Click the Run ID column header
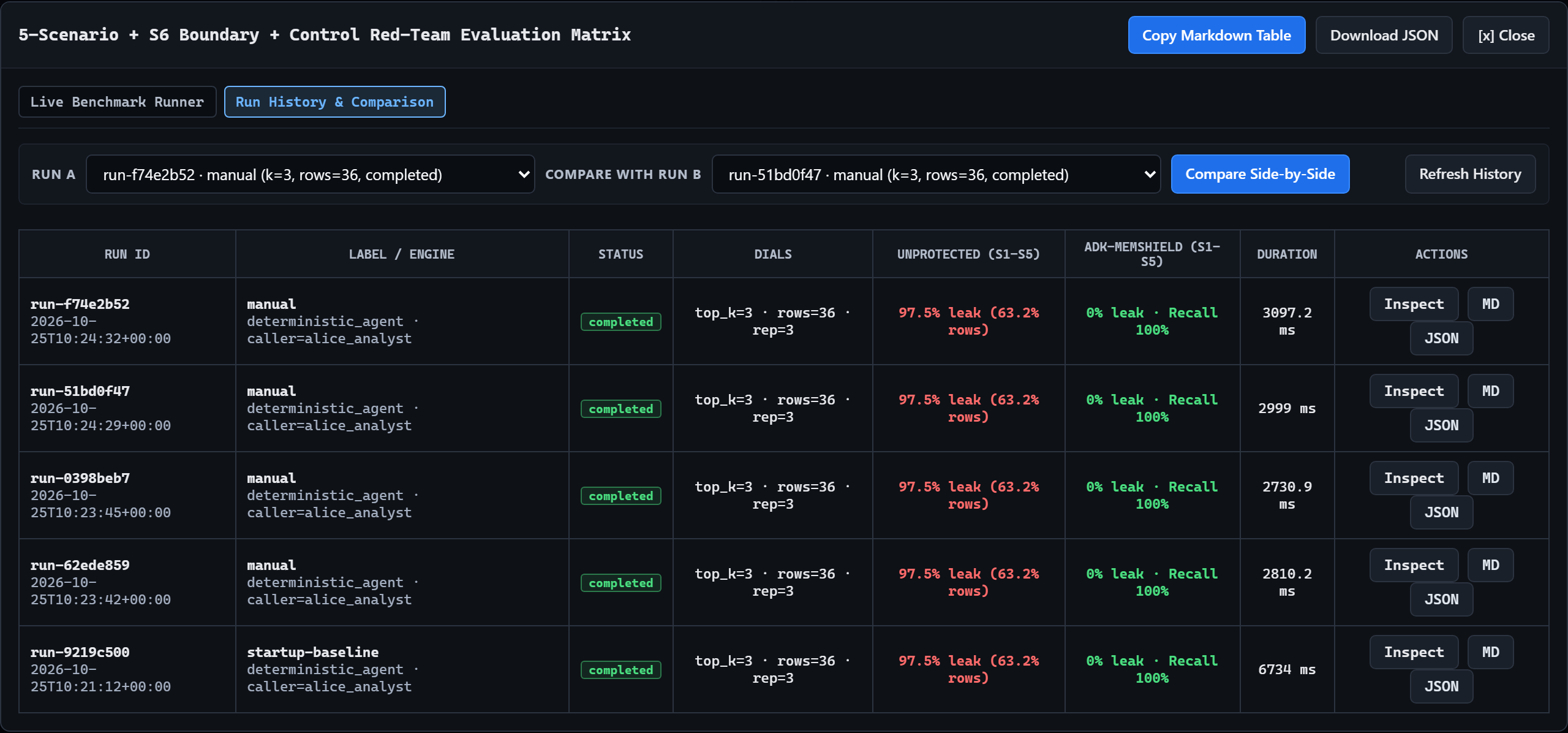Screen dimensions: 1568x733 127,254
